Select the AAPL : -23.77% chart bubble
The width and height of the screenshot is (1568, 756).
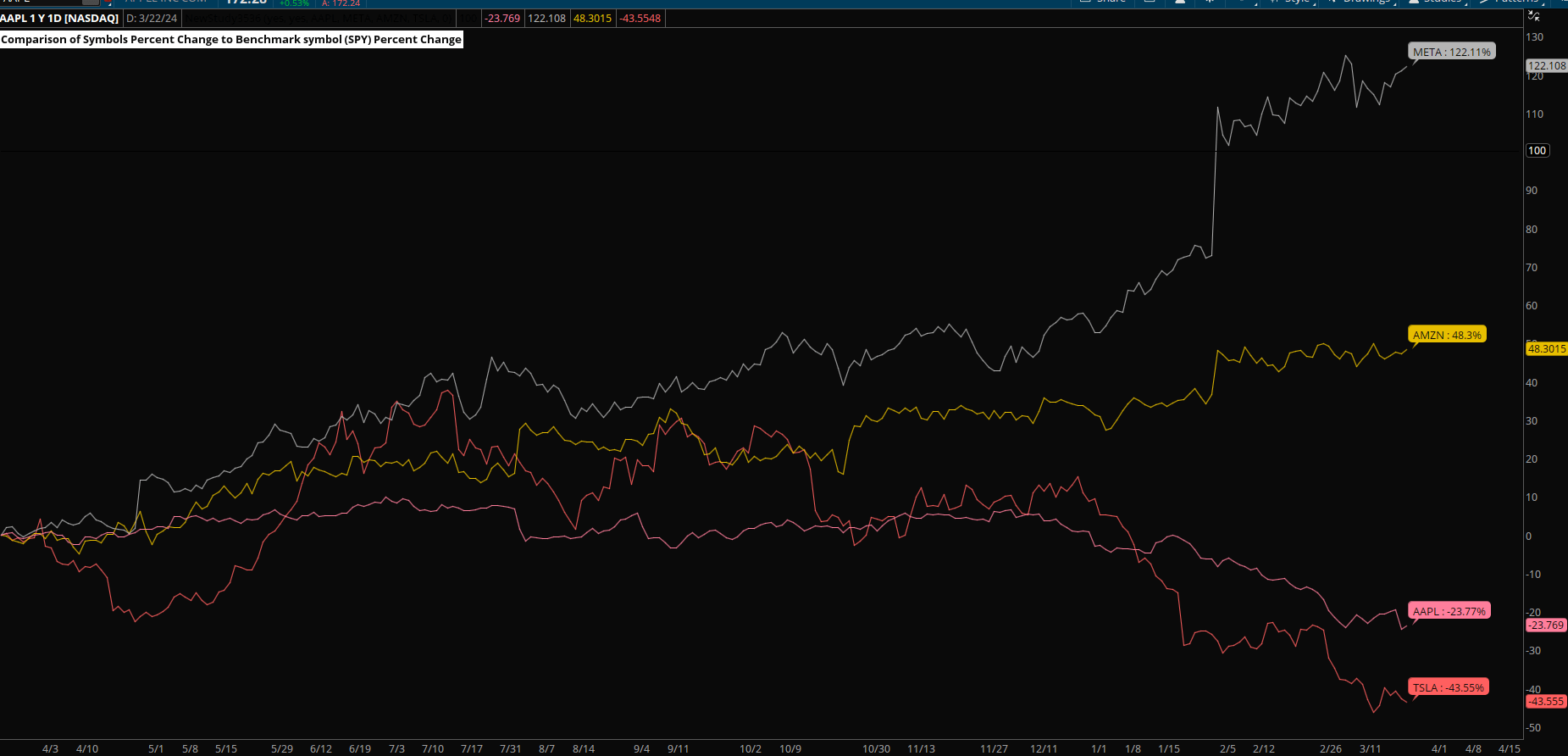coord(1449,611)
